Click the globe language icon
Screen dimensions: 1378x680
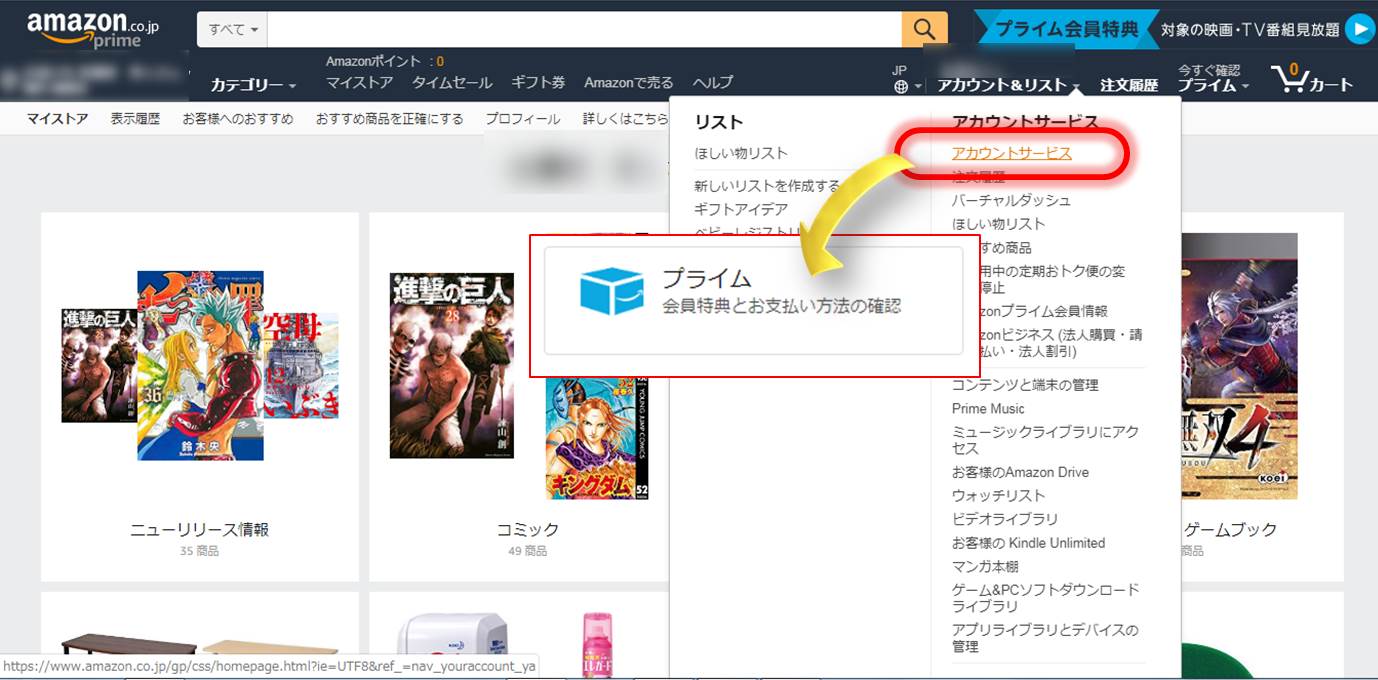(901, 87)
